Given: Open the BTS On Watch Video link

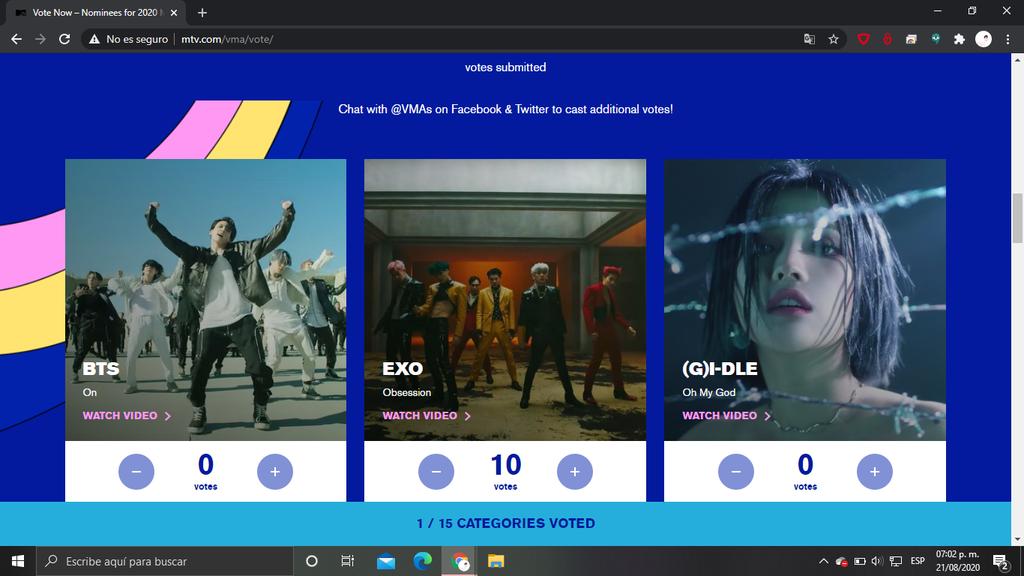Looking at the screenshot, I should (x=127, y=415).
